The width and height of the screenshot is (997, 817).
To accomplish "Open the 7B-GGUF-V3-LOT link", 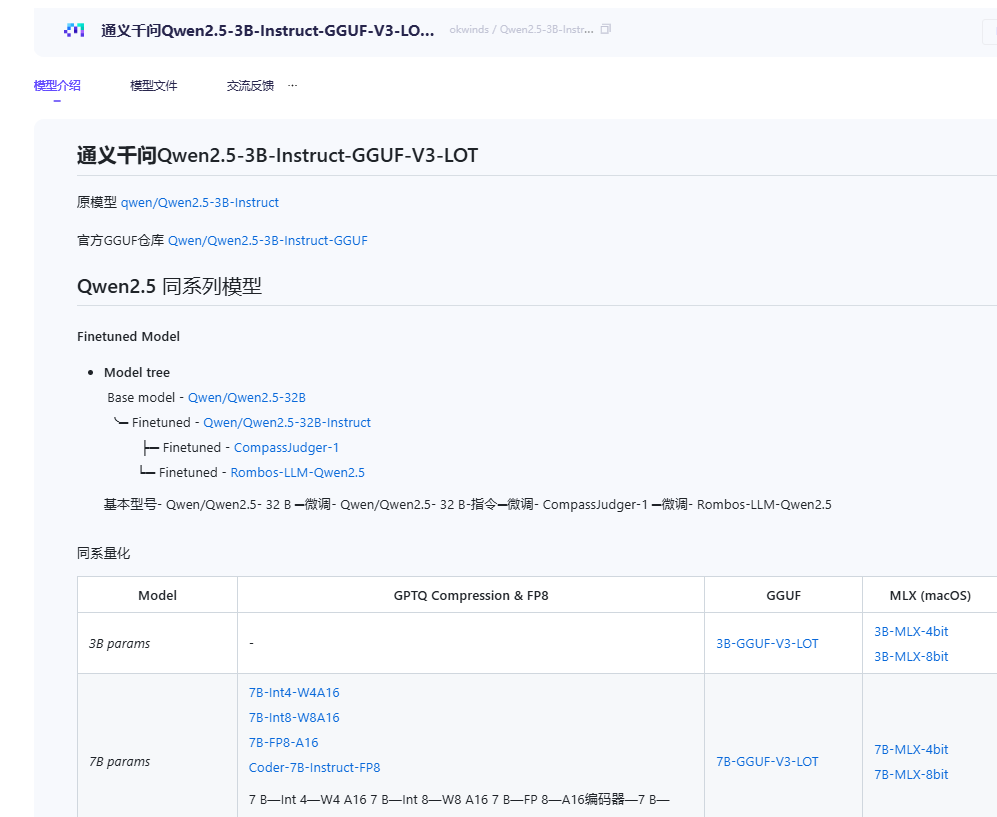I will coord(767,762).
